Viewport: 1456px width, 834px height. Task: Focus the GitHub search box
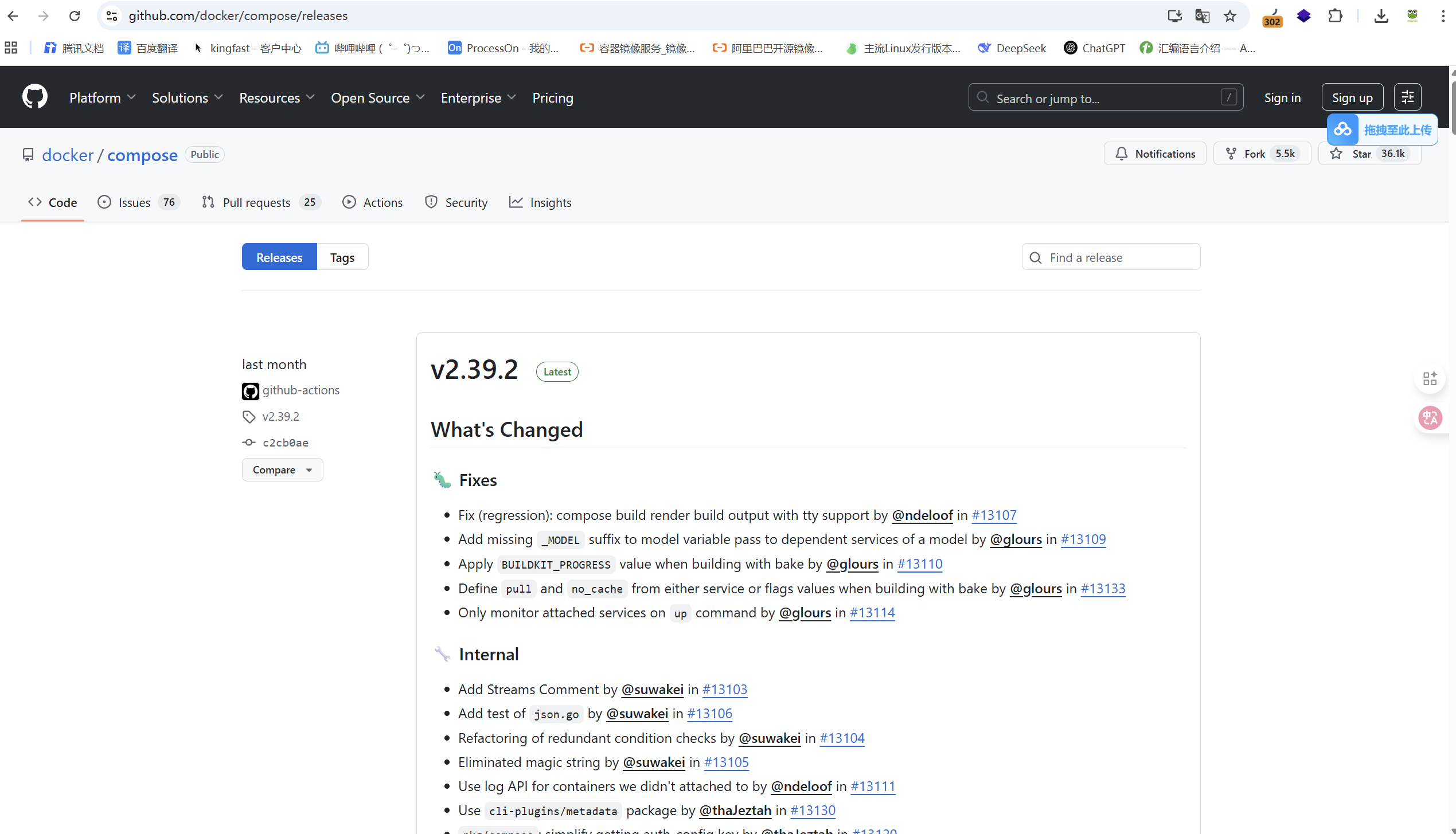click(x=1106, y=97)
